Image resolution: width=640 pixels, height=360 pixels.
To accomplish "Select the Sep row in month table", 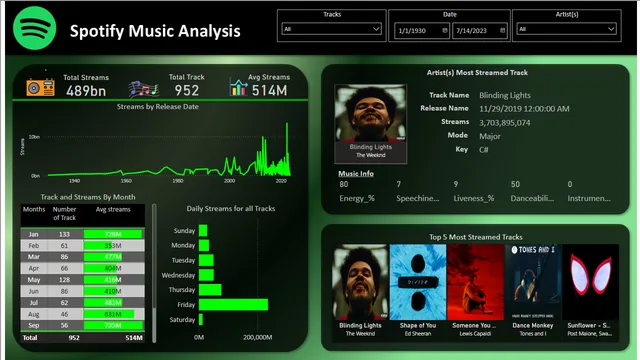I will coord(82,325).
